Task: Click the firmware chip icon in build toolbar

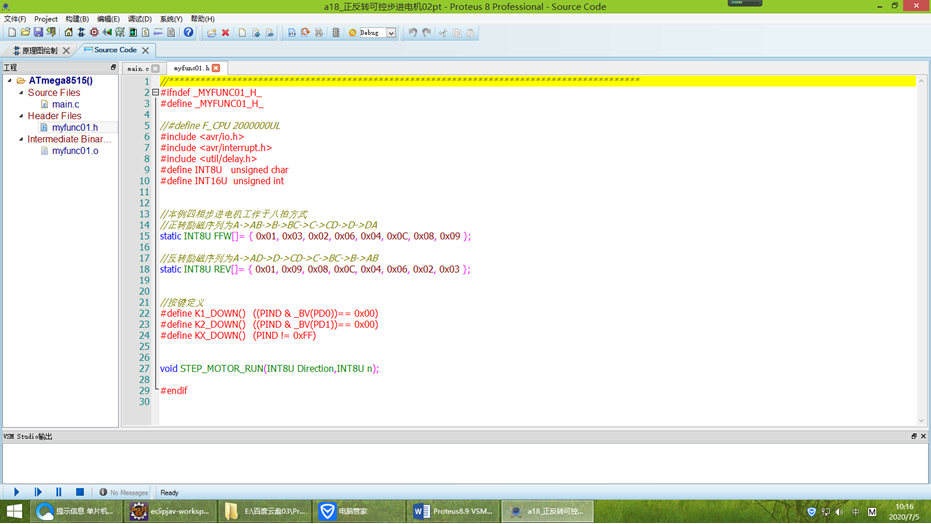Action: 336,33
